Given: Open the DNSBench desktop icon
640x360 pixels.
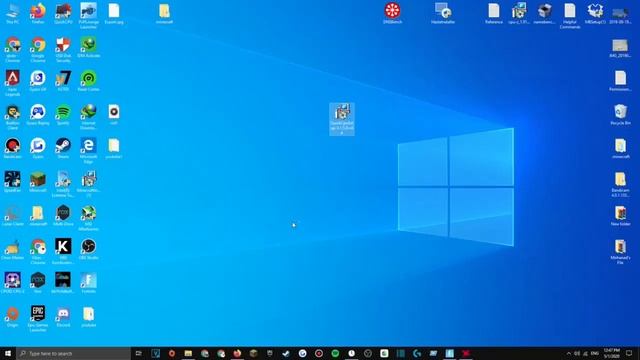Looking at the screenshot, I should [393, 13].
